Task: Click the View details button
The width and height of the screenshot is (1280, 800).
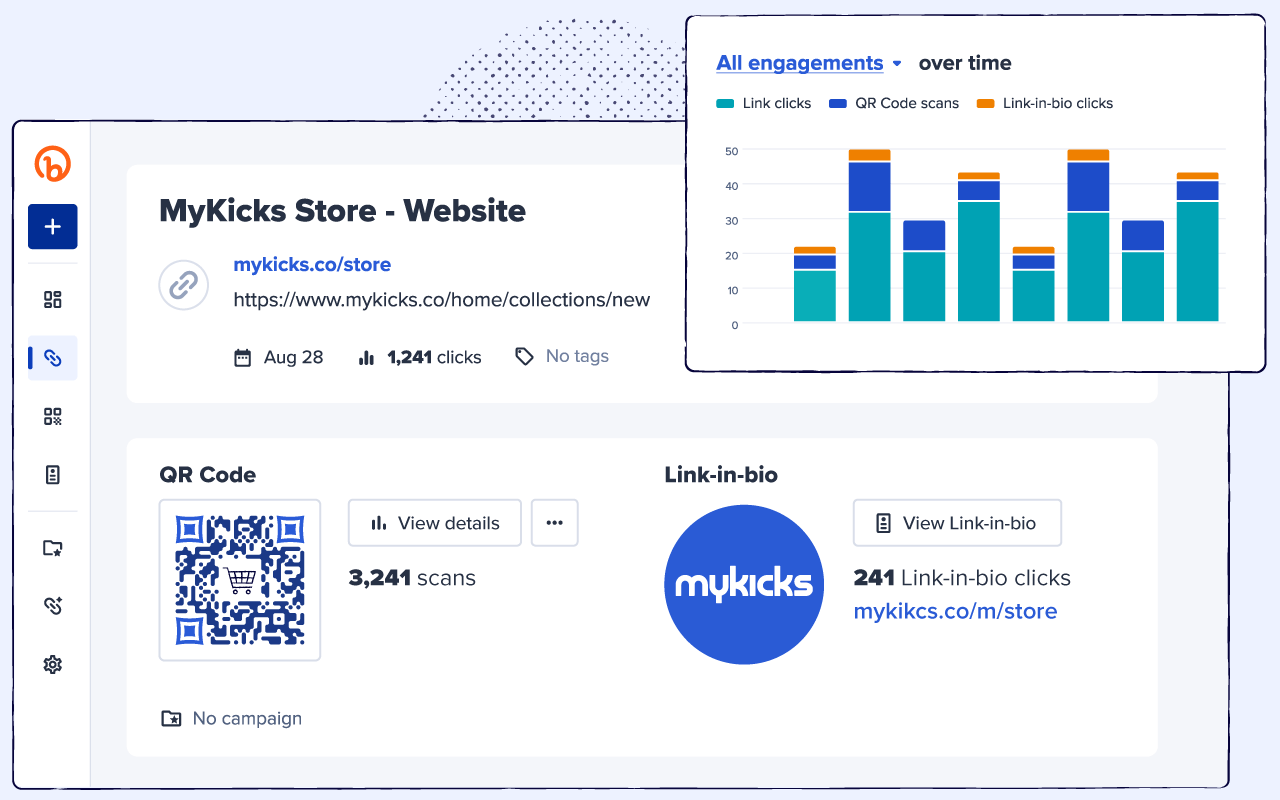Action: coord(435,523)
